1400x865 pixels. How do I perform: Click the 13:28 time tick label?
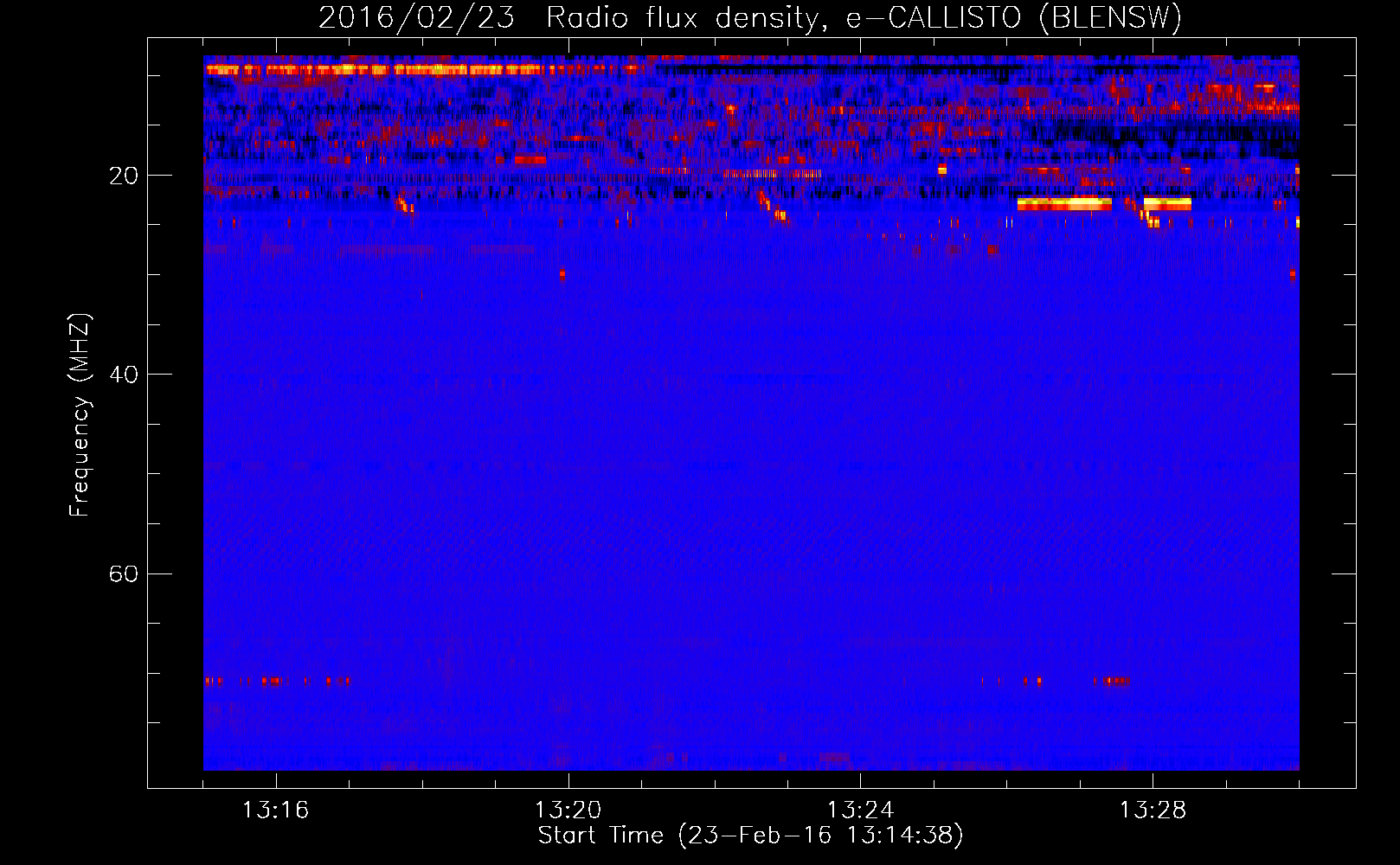pyautogui.click(x=1153, y=811)
